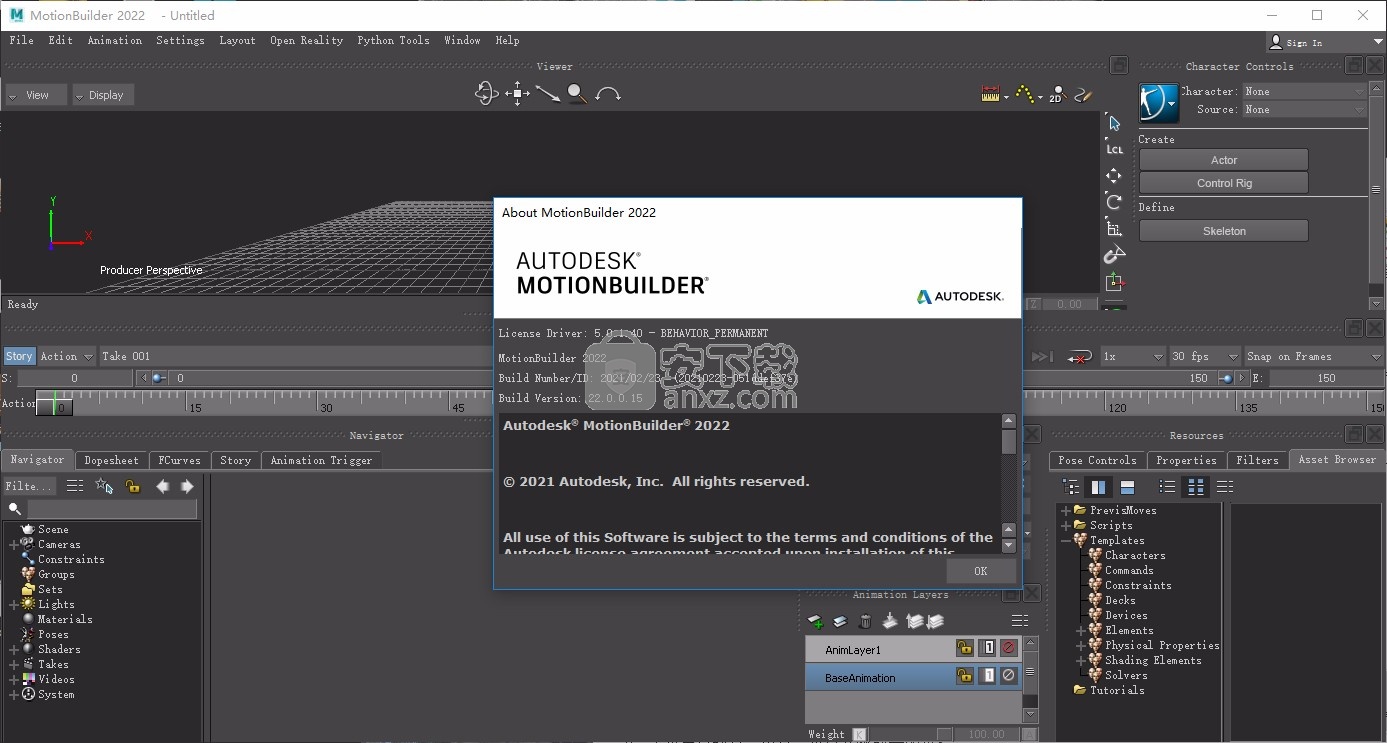This screenshot has height=743, width=1387.
Task: Open the 1x playback speed dropdown
Action: 1132,356
